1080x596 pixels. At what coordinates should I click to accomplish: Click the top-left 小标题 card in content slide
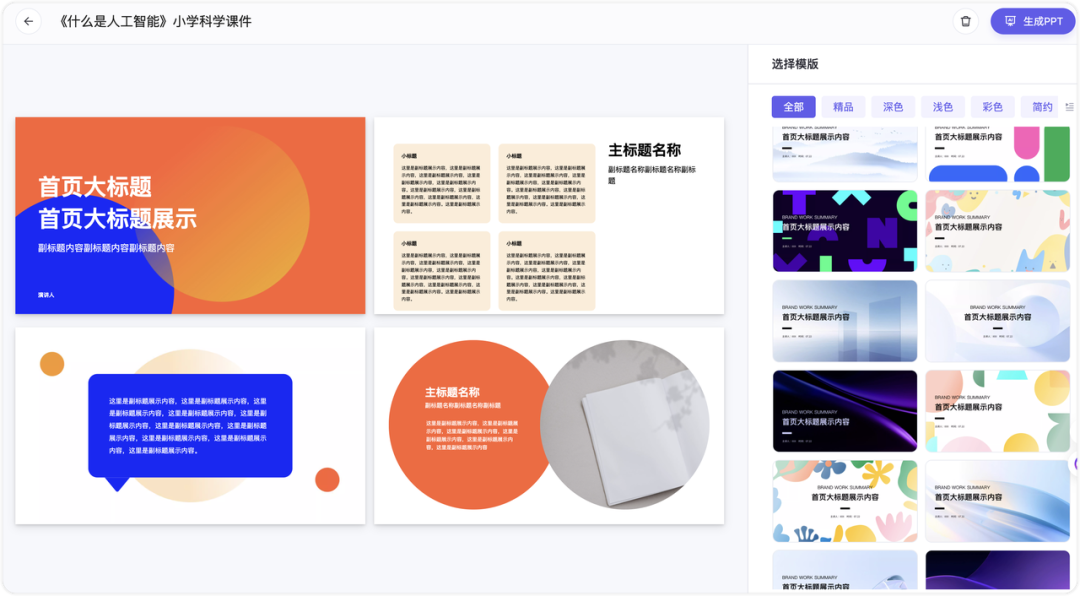coord(442,183)
